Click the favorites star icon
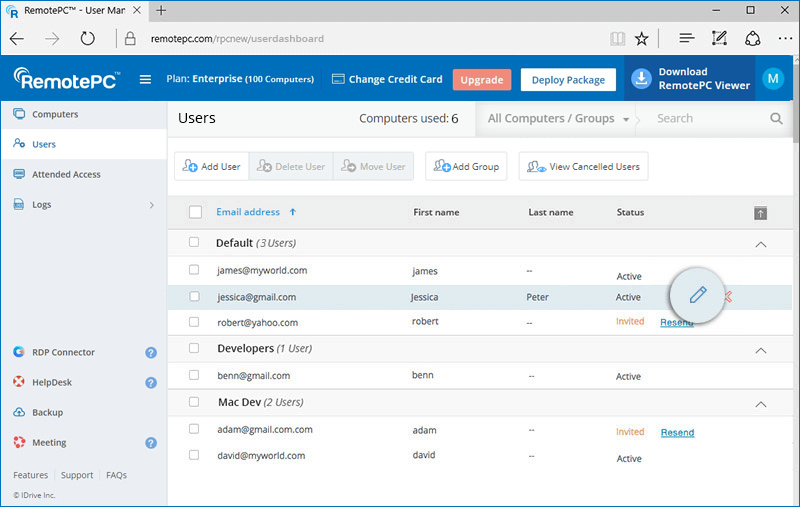The image size is (800, 507). click(641, 38)
